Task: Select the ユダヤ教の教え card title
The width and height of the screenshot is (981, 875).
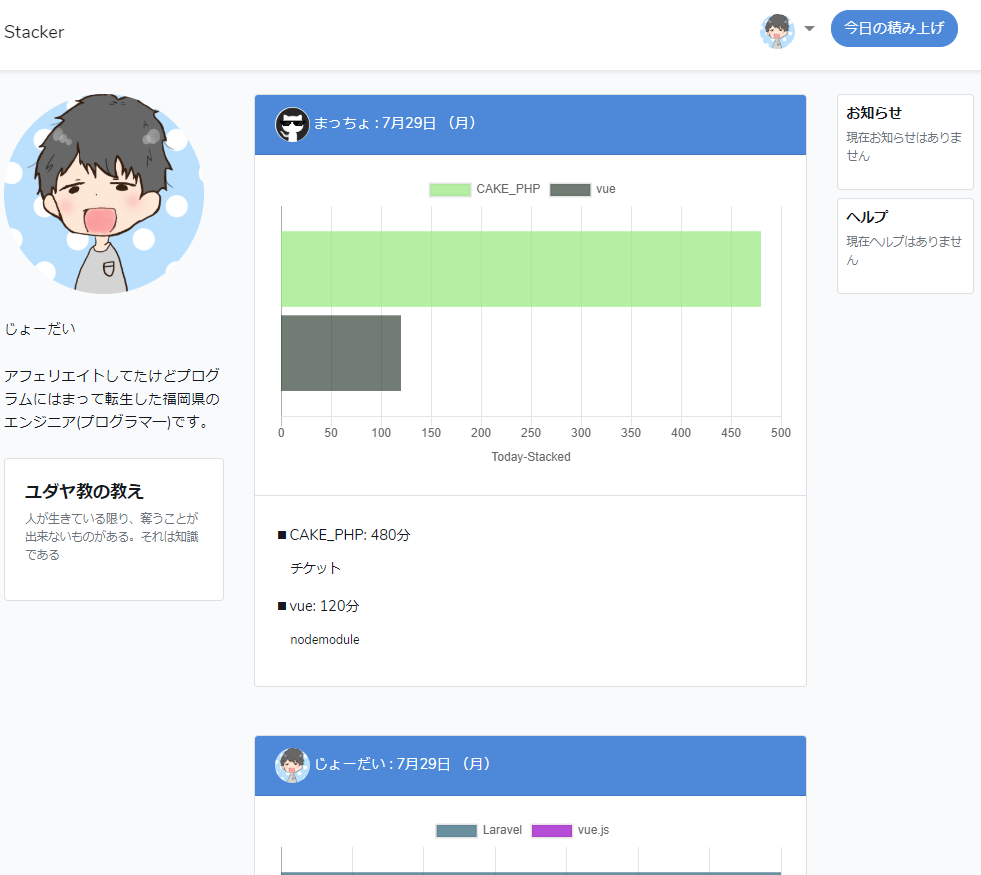Action: [84, 492]
